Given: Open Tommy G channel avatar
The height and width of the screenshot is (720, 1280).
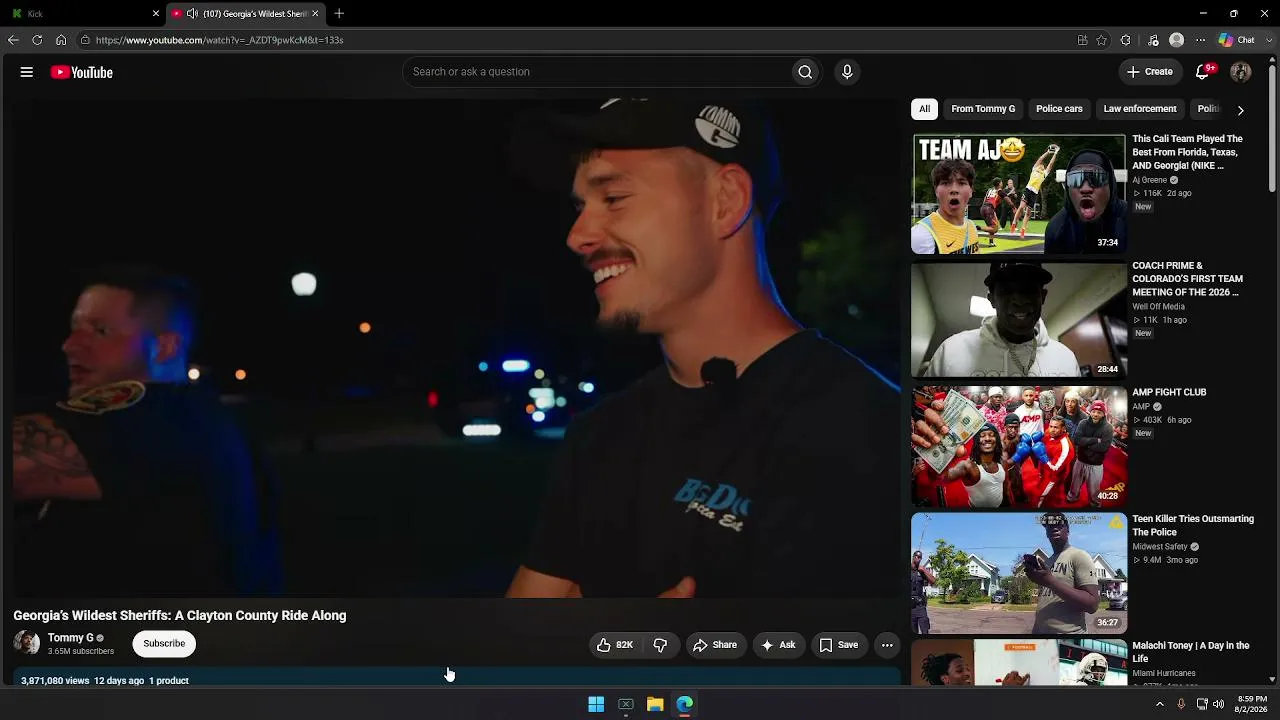Looking at the screenshot, I should coord(27,644).
